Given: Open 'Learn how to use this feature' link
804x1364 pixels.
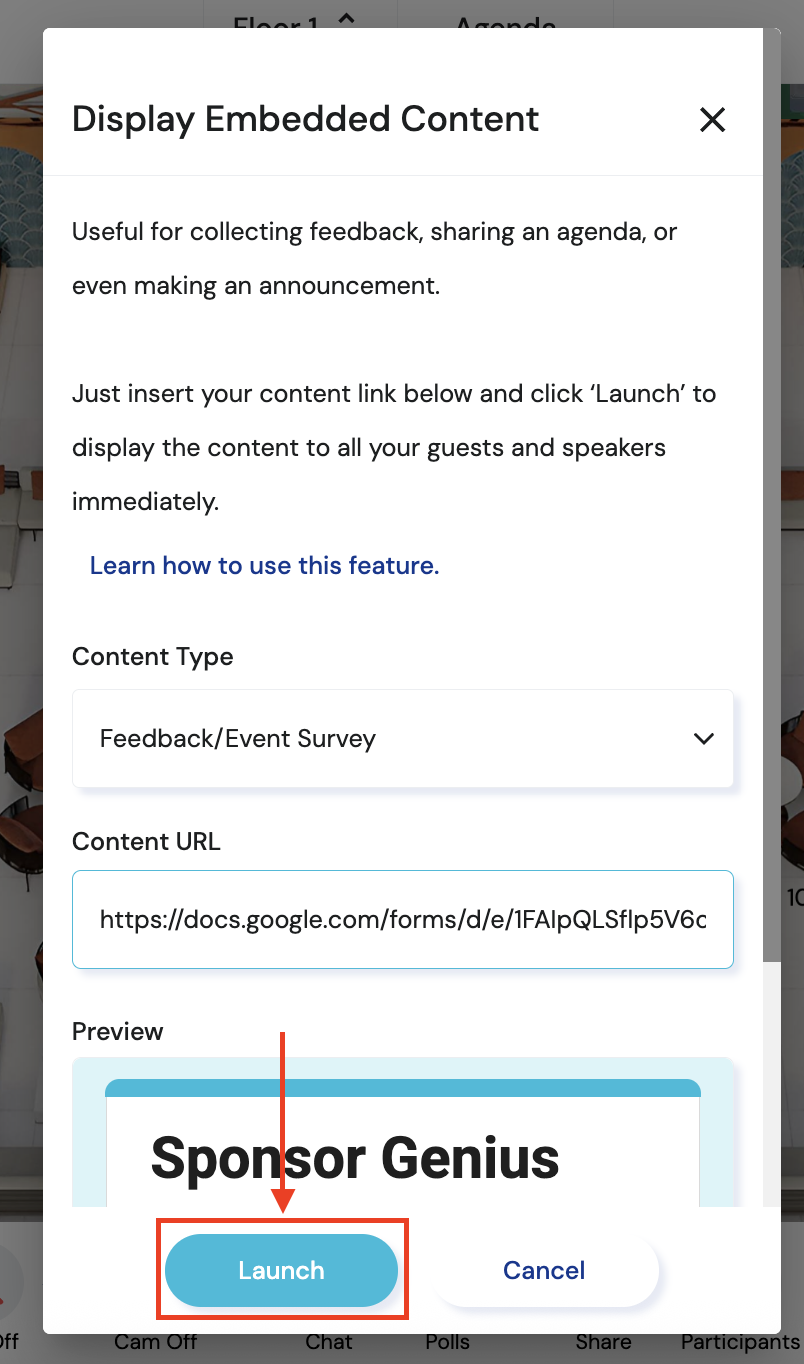Looking at the screenshot, I should click(x=264, y=566).
